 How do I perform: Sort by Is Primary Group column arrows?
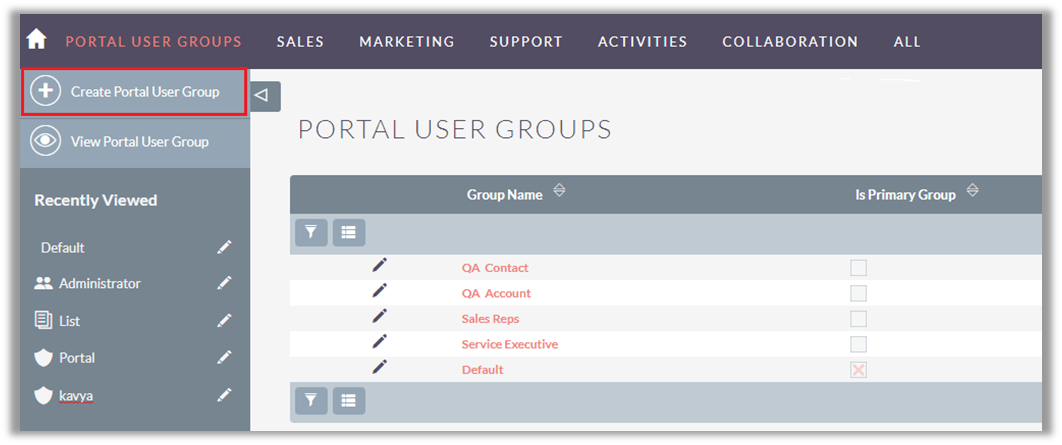pos(972,192)
